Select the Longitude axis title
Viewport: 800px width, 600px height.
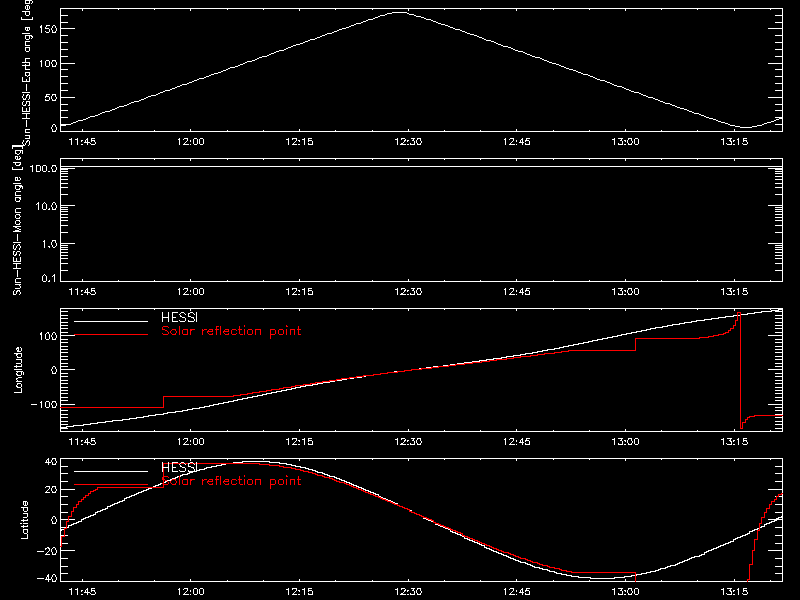[x=18, y=370]
